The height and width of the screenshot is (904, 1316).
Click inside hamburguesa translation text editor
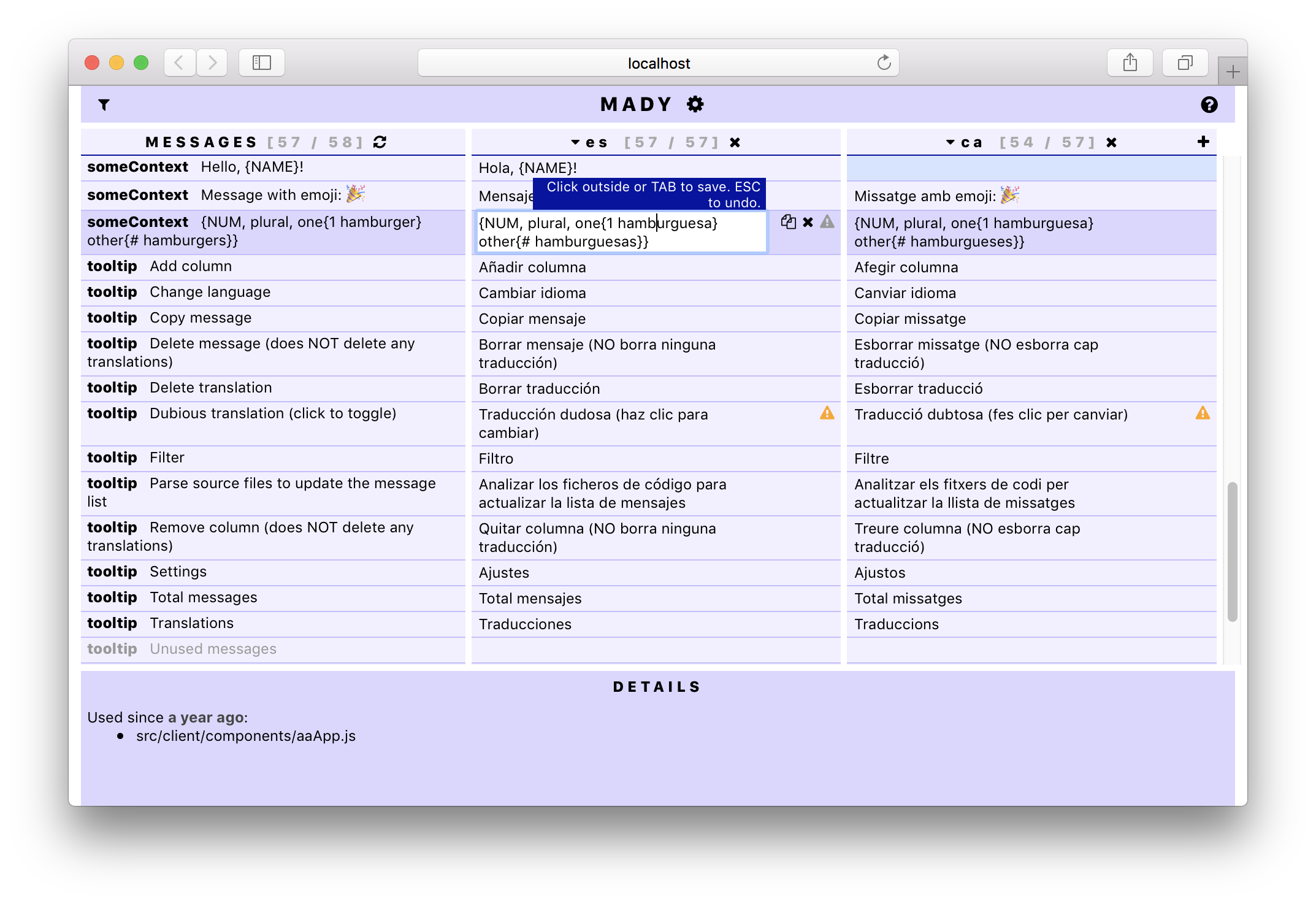coord(621,232)
